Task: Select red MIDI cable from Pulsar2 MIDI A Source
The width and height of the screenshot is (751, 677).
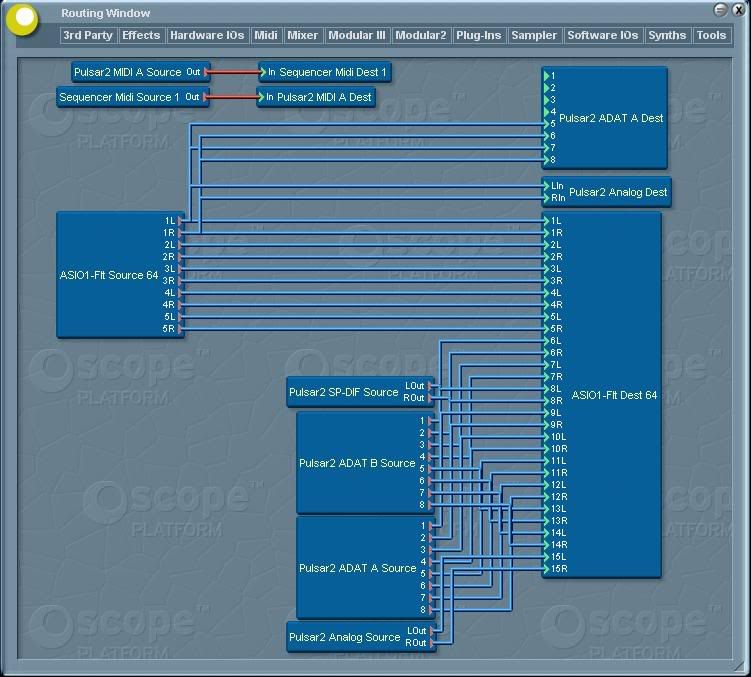Action: point(234,72)
